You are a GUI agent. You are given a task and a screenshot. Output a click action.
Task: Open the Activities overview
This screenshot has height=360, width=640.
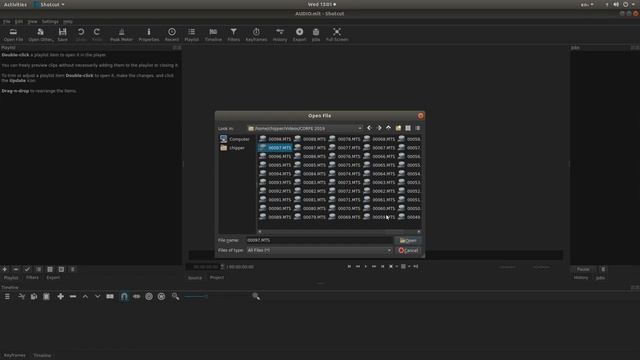click(x=15, y=4)
